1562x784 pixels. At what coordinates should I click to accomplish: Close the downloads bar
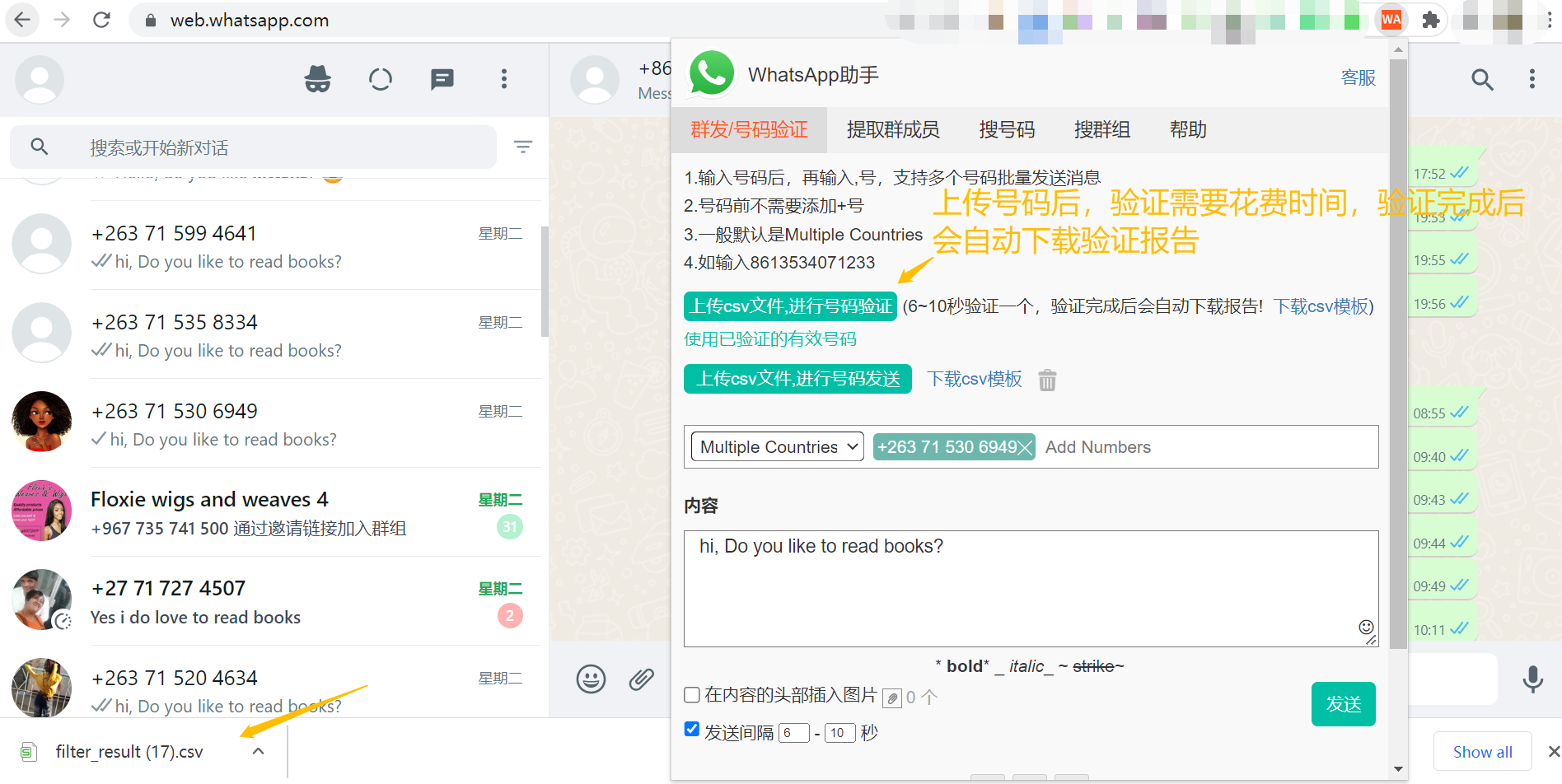pos(1553,751)
